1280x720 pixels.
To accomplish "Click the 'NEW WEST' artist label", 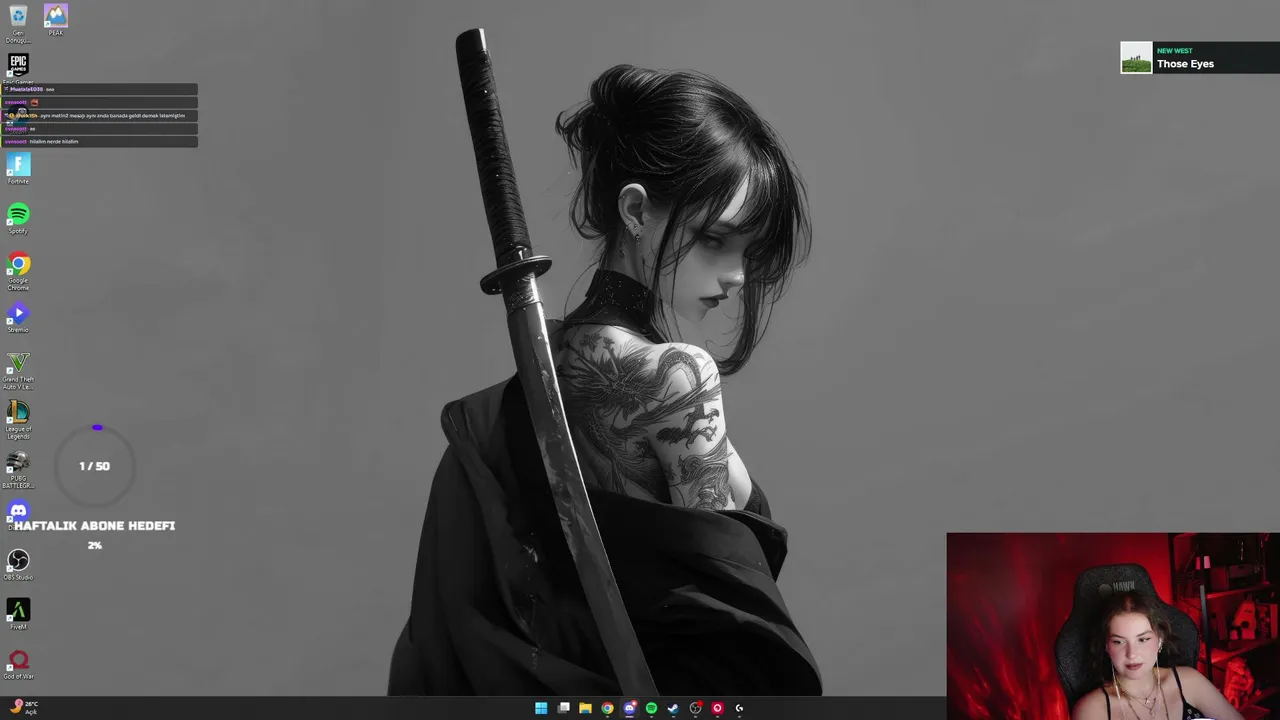I will [1174, 51].
